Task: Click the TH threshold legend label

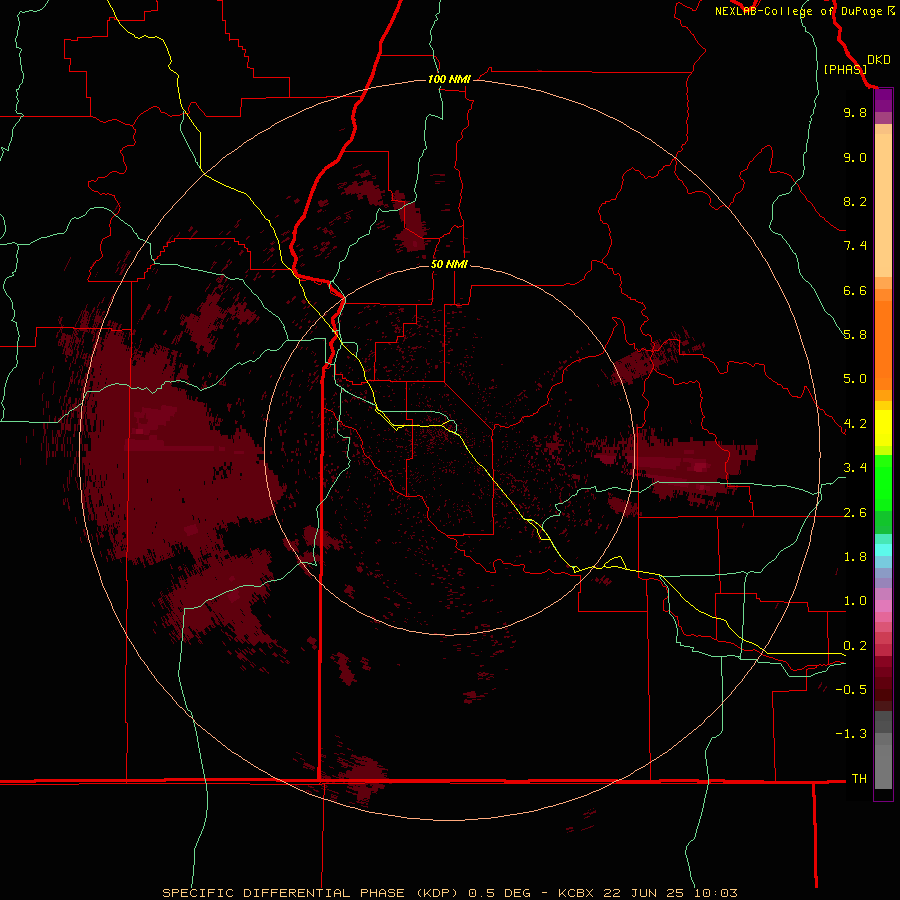Action: [859, 779]
